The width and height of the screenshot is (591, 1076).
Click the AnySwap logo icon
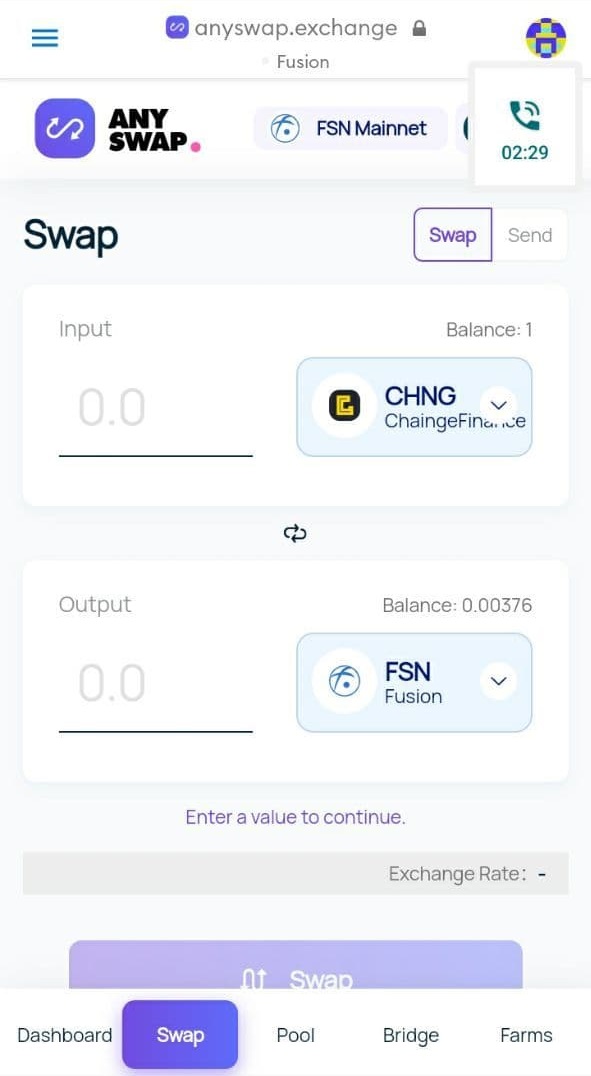tap(65, 128)
